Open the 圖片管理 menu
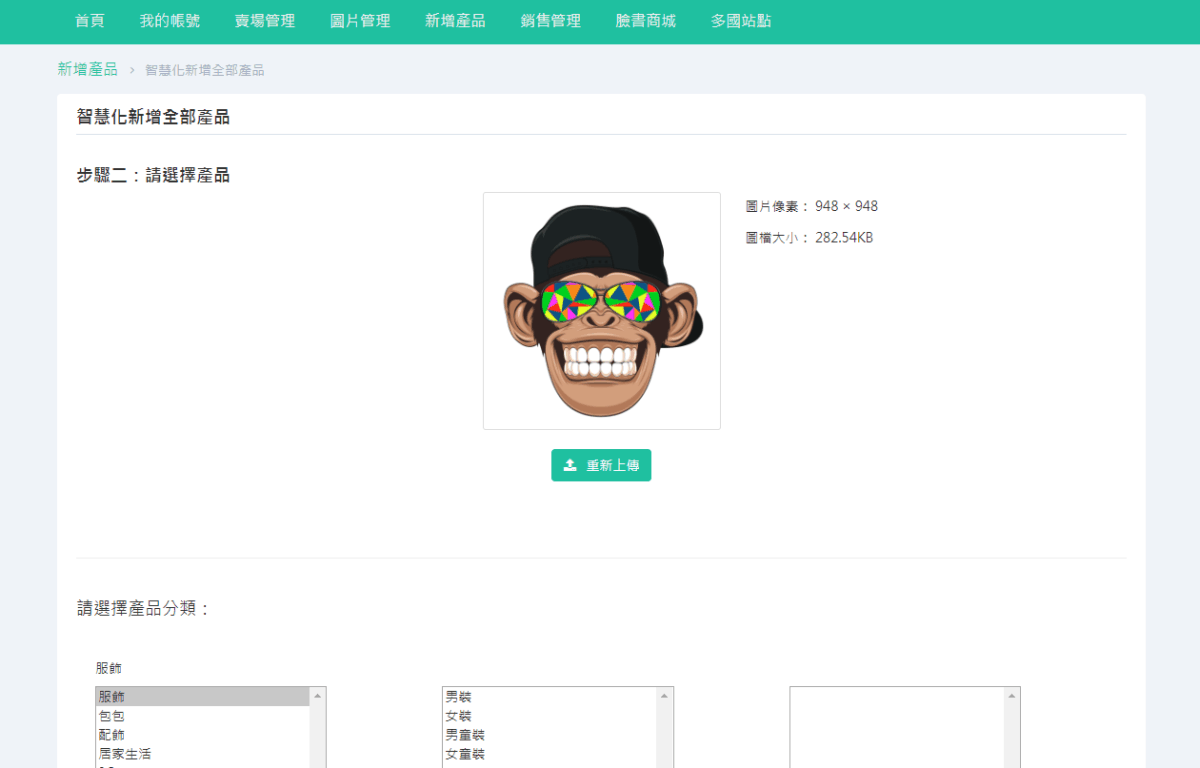This screenshot has height=768, width=1200. 359,21
